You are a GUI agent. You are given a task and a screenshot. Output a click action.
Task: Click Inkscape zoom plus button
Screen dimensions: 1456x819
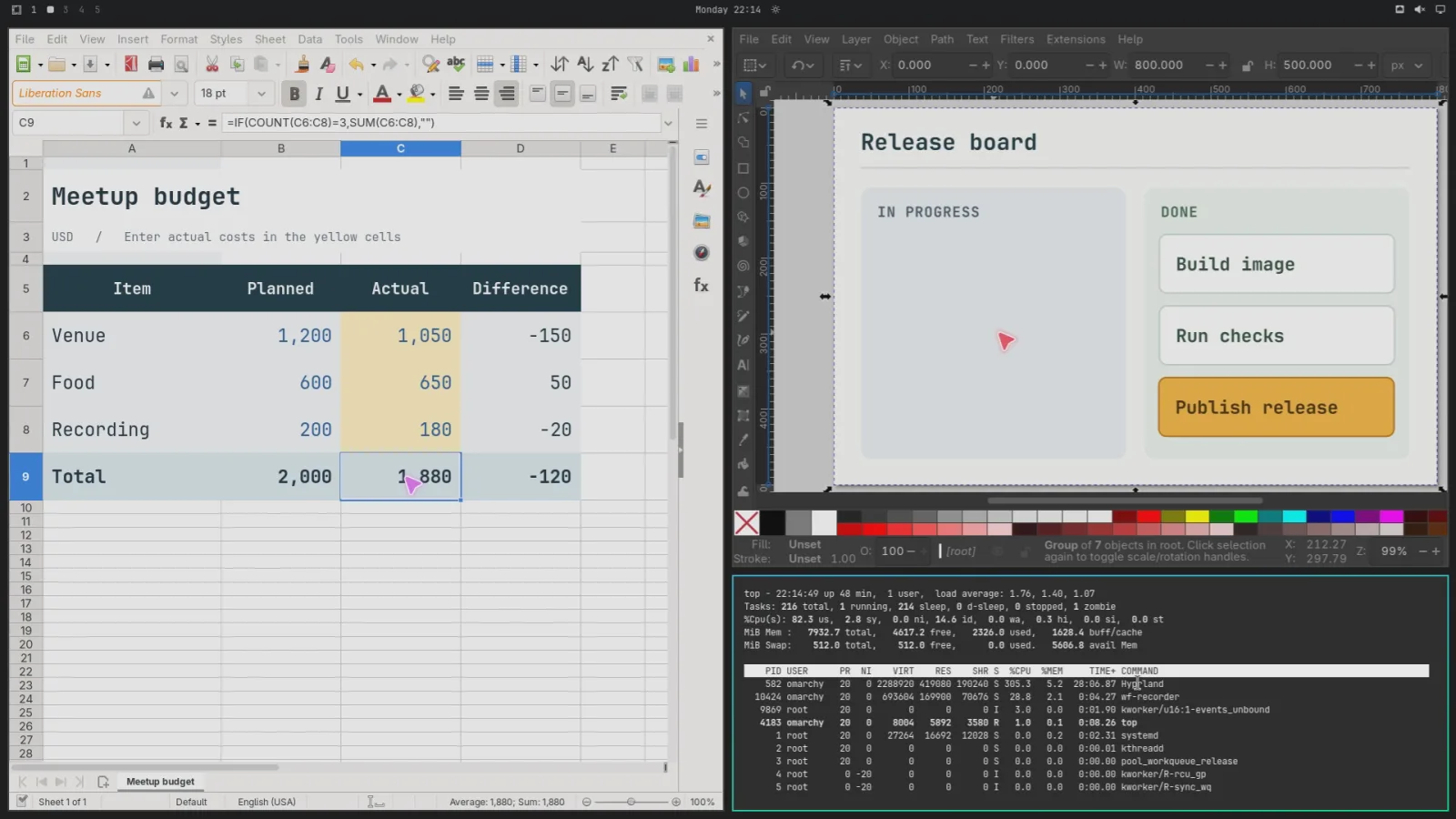(1436, 551)
